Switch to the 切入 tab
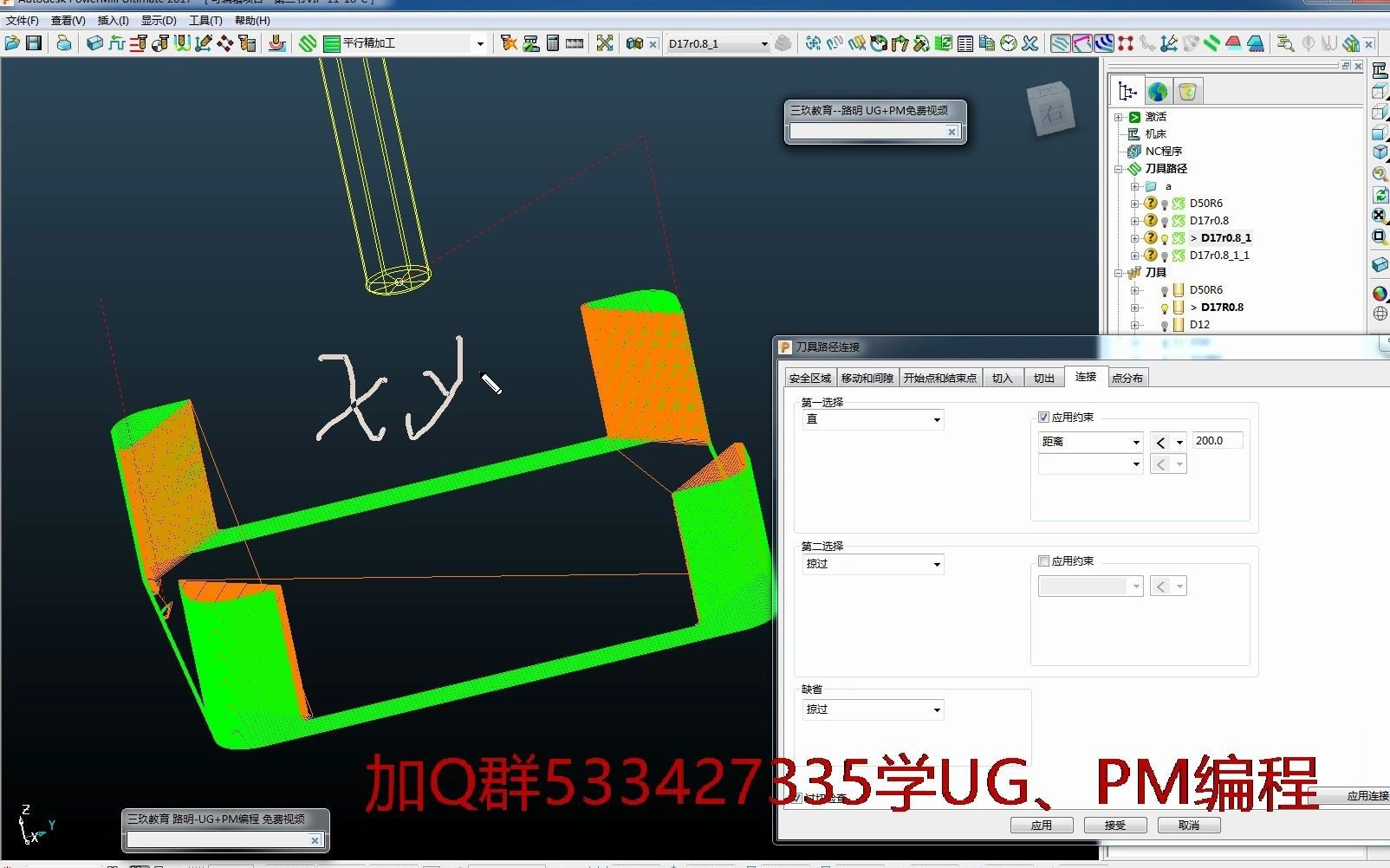 coord(1002,378)
